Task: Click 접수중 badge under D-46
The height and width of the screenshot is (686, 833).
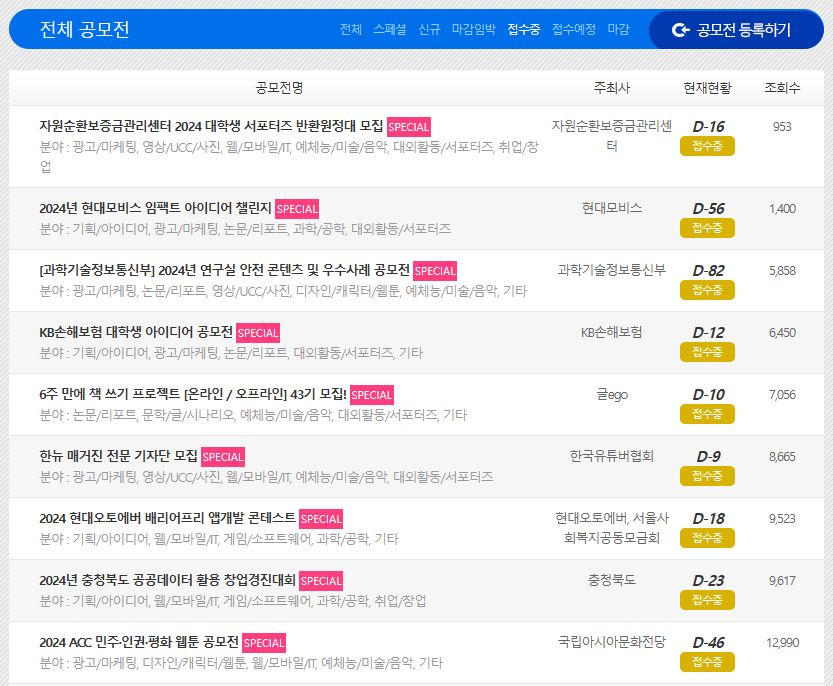Action: (707, 662)
